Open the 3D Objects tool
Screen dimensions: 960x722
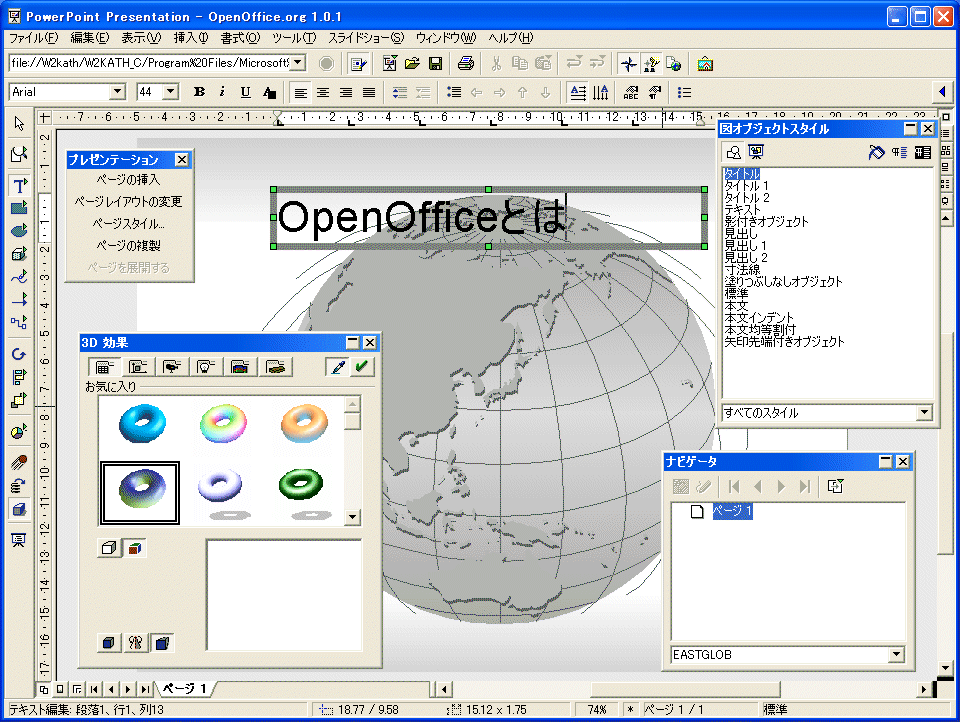coord(19,254)
